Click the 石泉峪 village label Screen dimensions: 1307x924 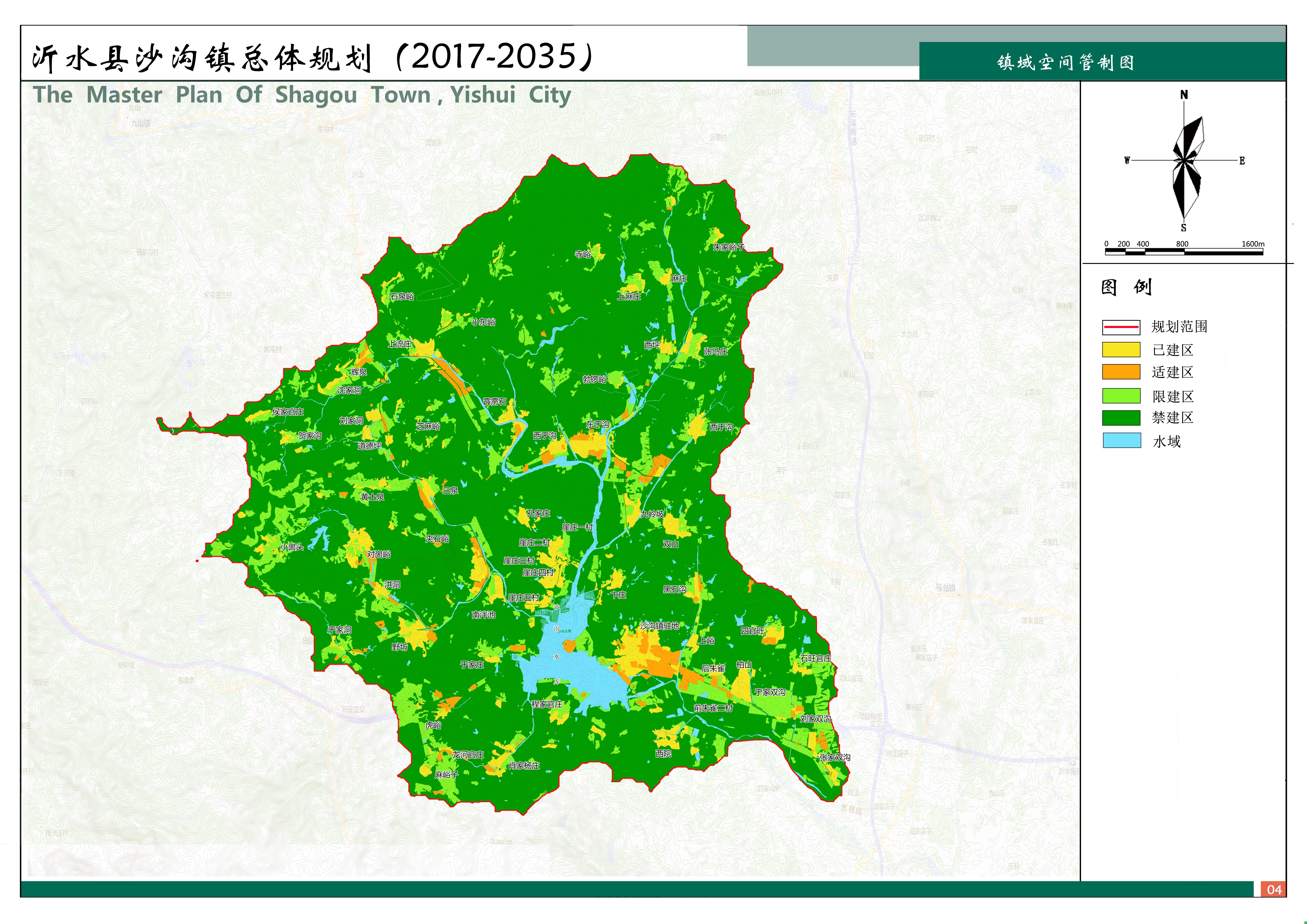click(x=402, y=297)
